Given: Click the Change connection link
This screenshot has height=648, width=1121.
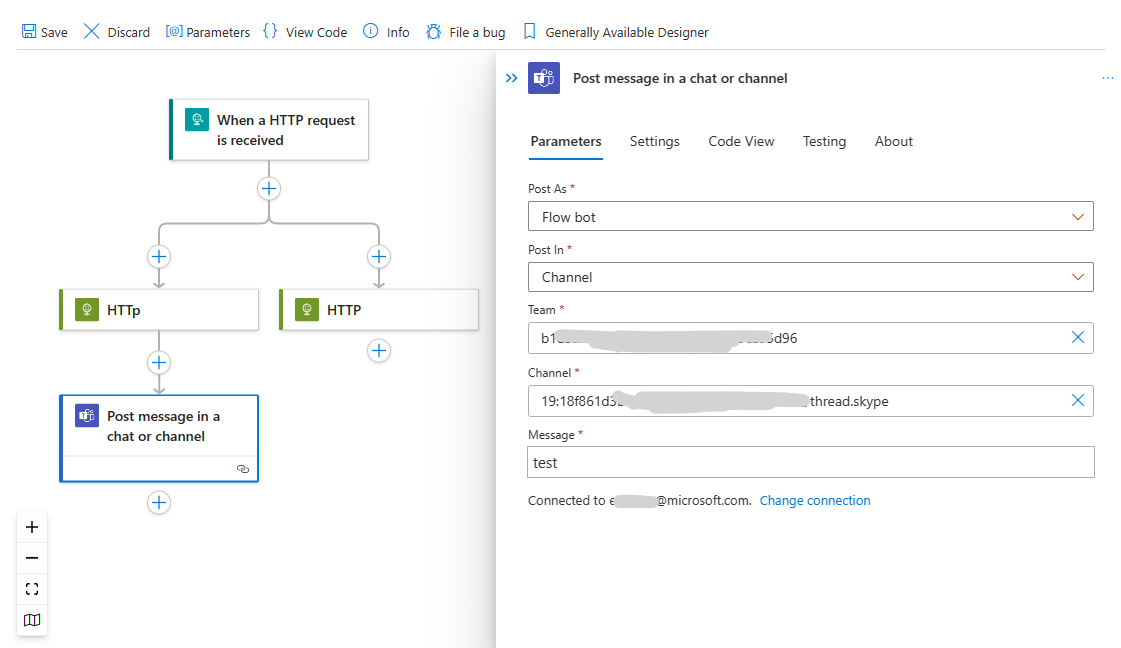Looking at the screenshot, I should 815,500.
